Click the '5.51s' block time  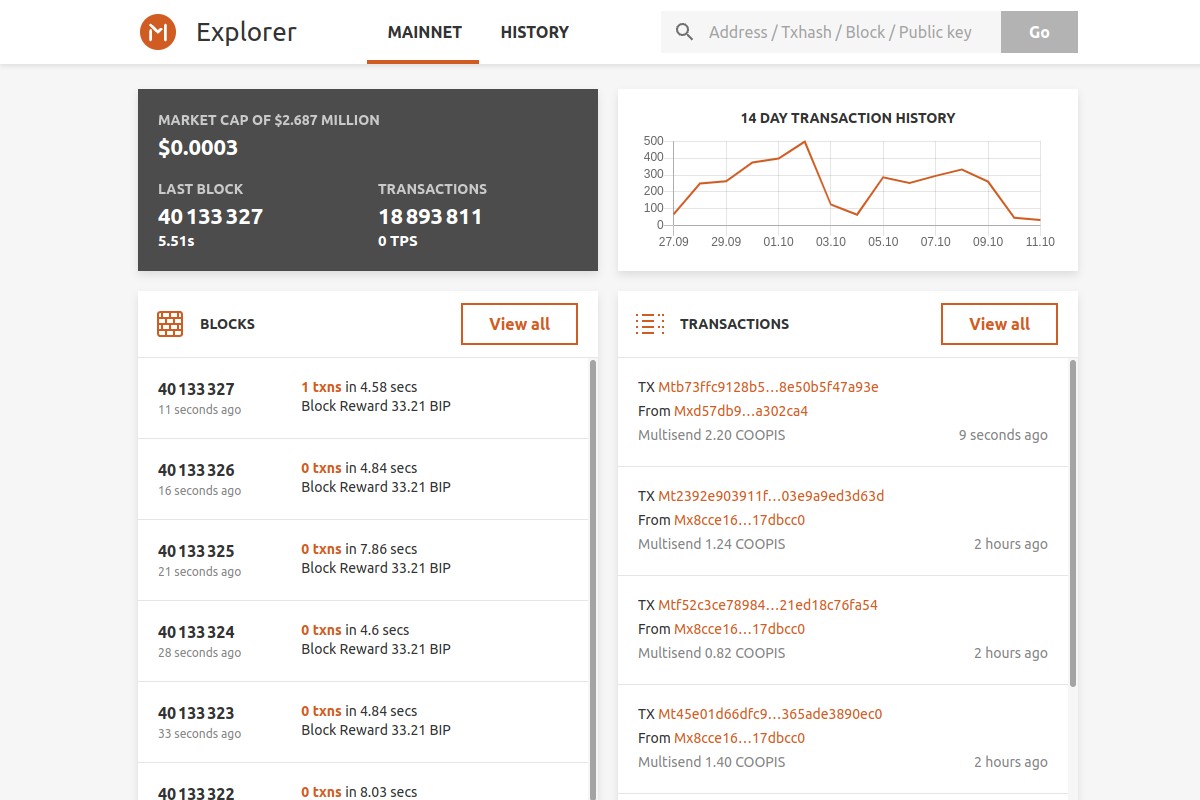[176, 241]
